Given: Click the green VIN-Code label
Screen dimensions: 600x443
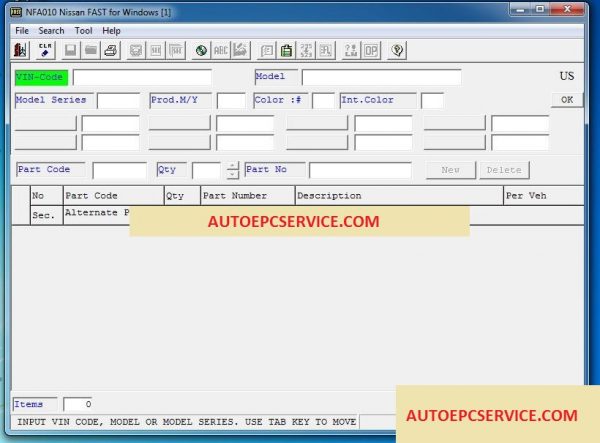Looking at the screenshot, I should coord(41,78).
